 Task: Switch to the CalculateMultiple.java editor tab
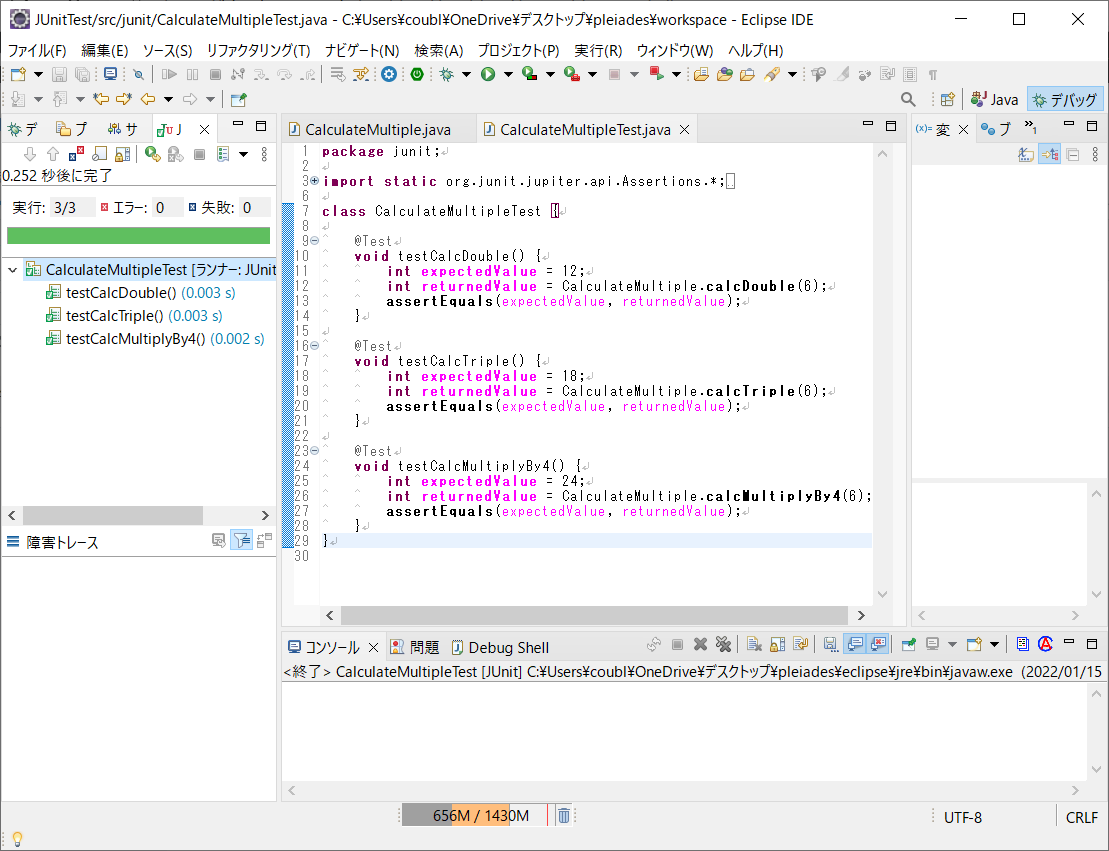[378, 129]
